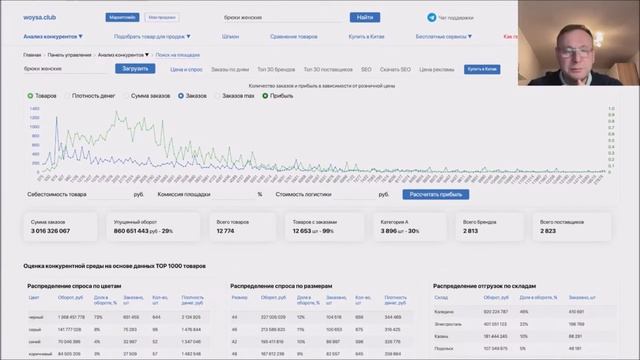Viewport: 640px width, 360px height.
Task: Toggle the Заказов series radio
Action: click(x=181, y=96)
